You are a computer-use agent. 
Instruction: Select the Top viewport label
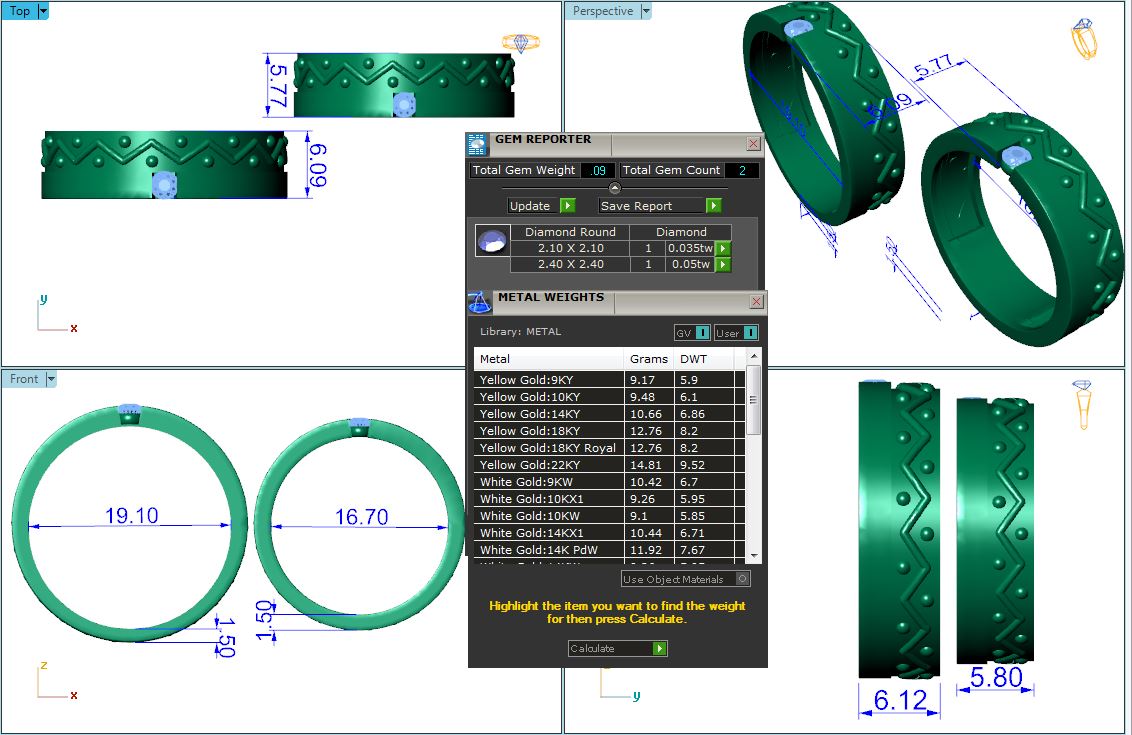19,11
